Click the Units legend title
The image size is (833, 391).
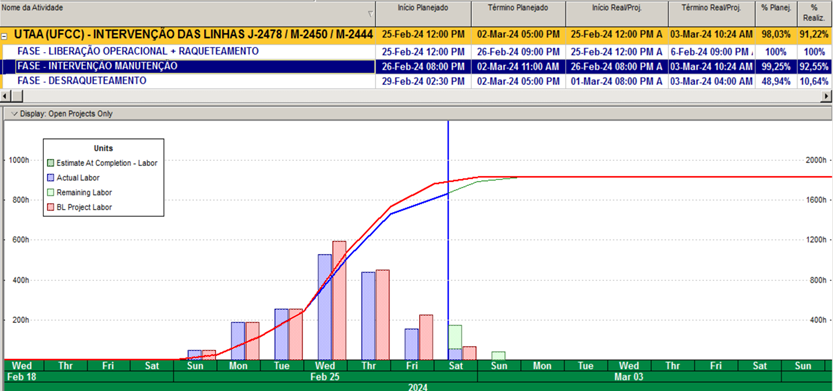103,148
